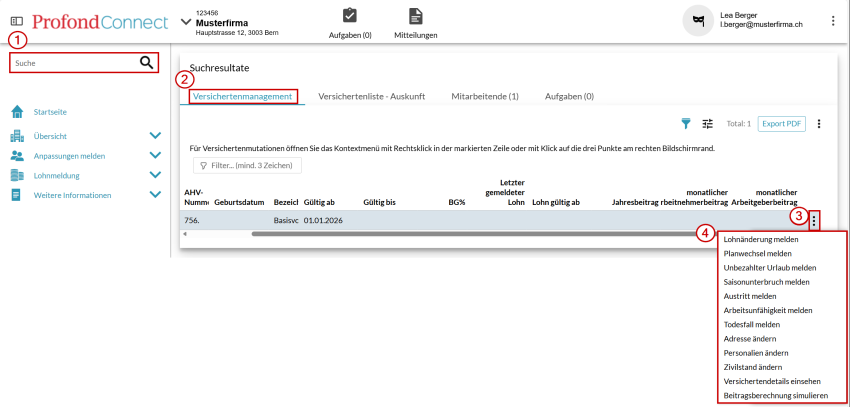
Task: Switch to the Versichertenmanagement tab
Action: [x=243, y=96]
